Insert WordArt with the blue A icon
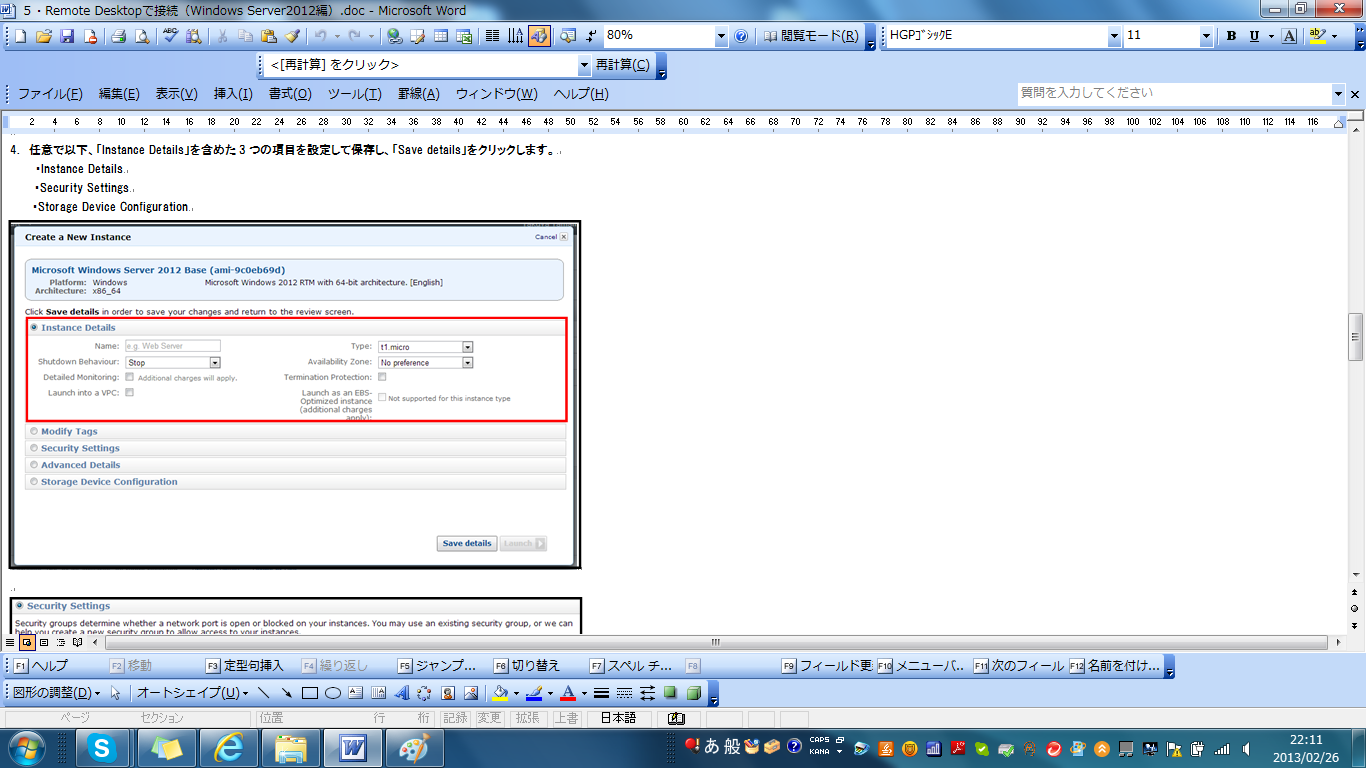 [x=402, y=692]
